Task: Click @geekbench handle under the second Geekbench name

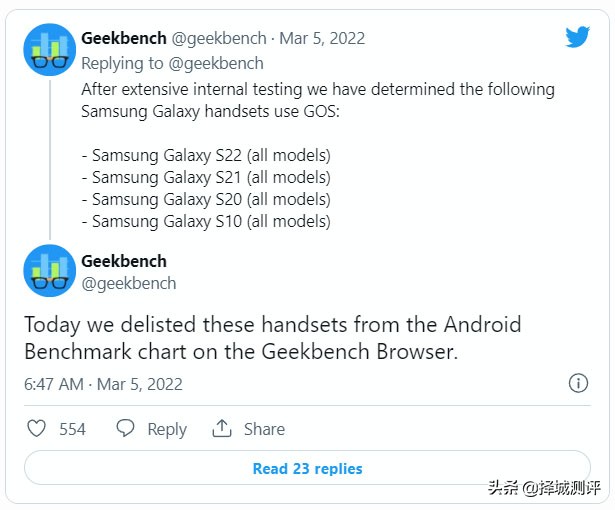Action: tap(128, 283)
